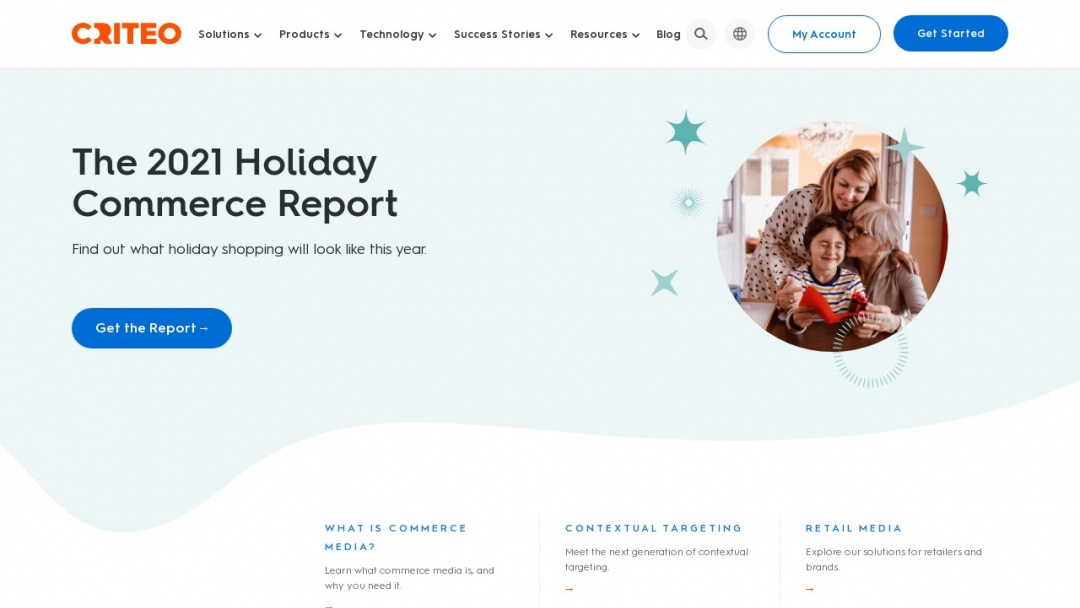Expand the Solutions dropdown
Screen dimensions: 1080x608
coord(229,34)
